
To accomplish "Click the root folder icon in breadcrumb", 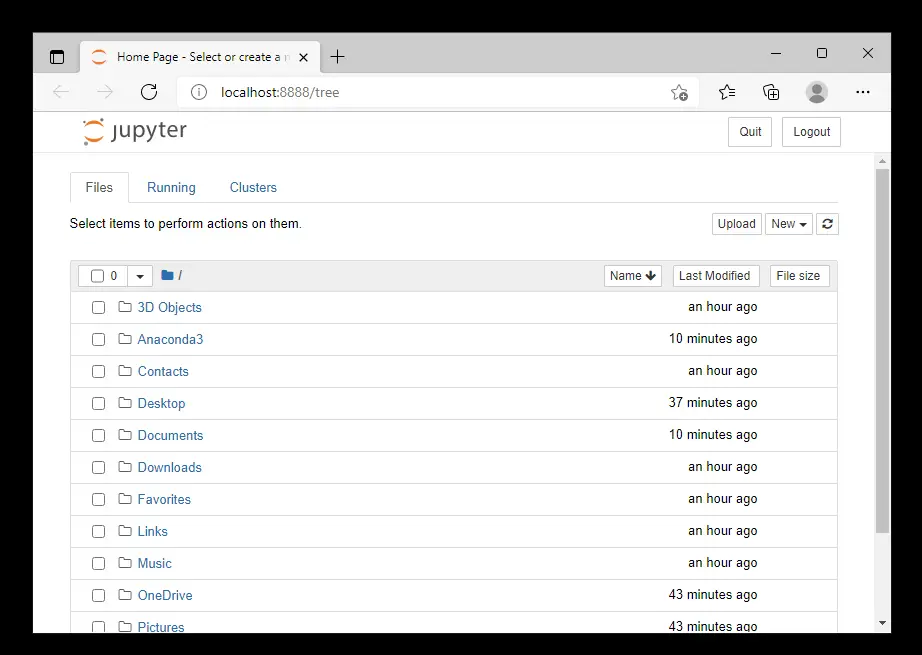I will tap(167, 276).
